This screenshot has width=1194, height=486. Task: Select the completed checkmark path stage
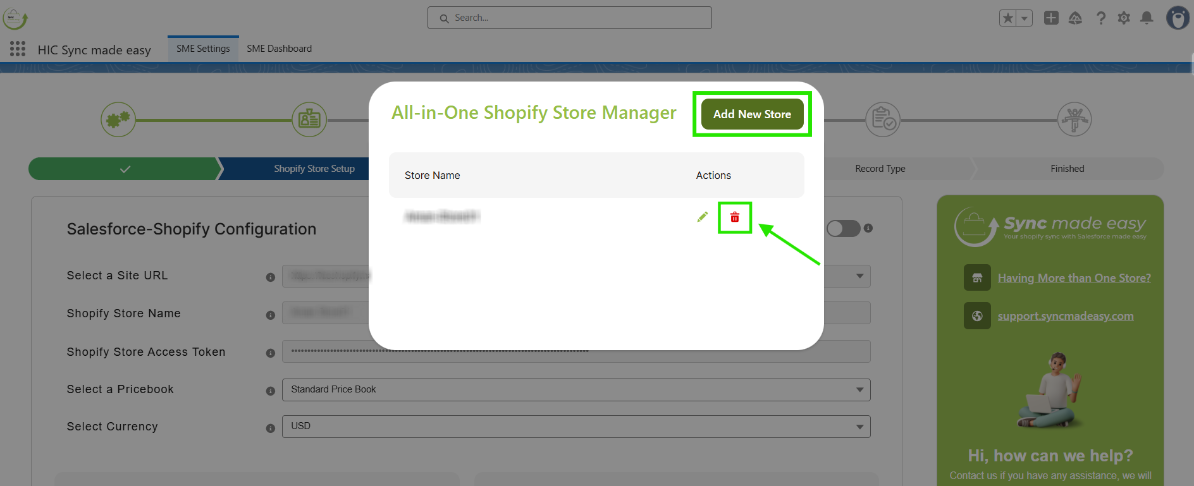click(x=124, y=169)
